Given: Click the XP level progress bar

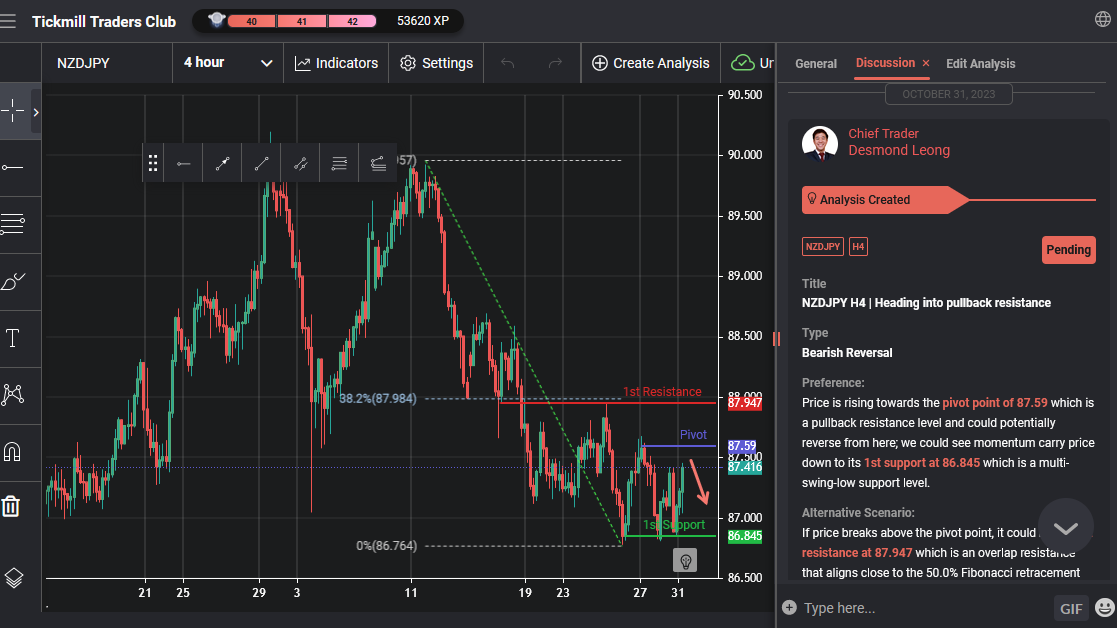Looking at the screenshot, I should pos(302,21).
